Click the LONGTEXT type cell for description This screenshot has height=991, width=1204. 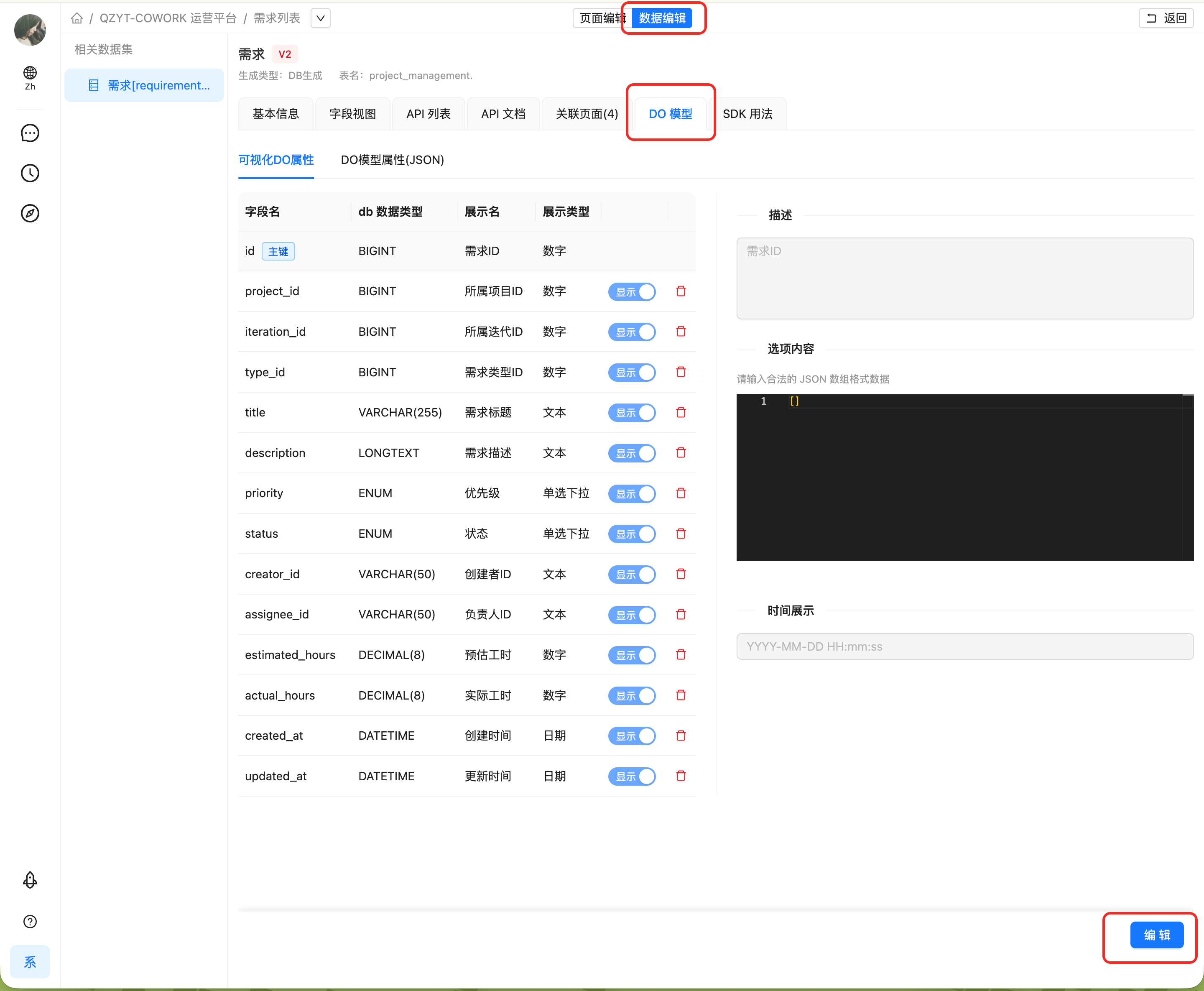click(x=389, y=453)
